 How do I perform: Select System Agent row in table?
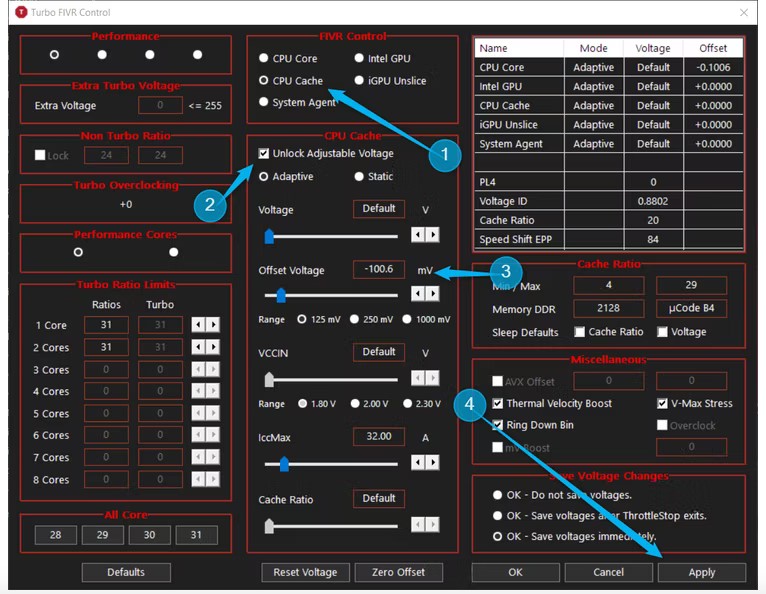(x=609, y=144)
